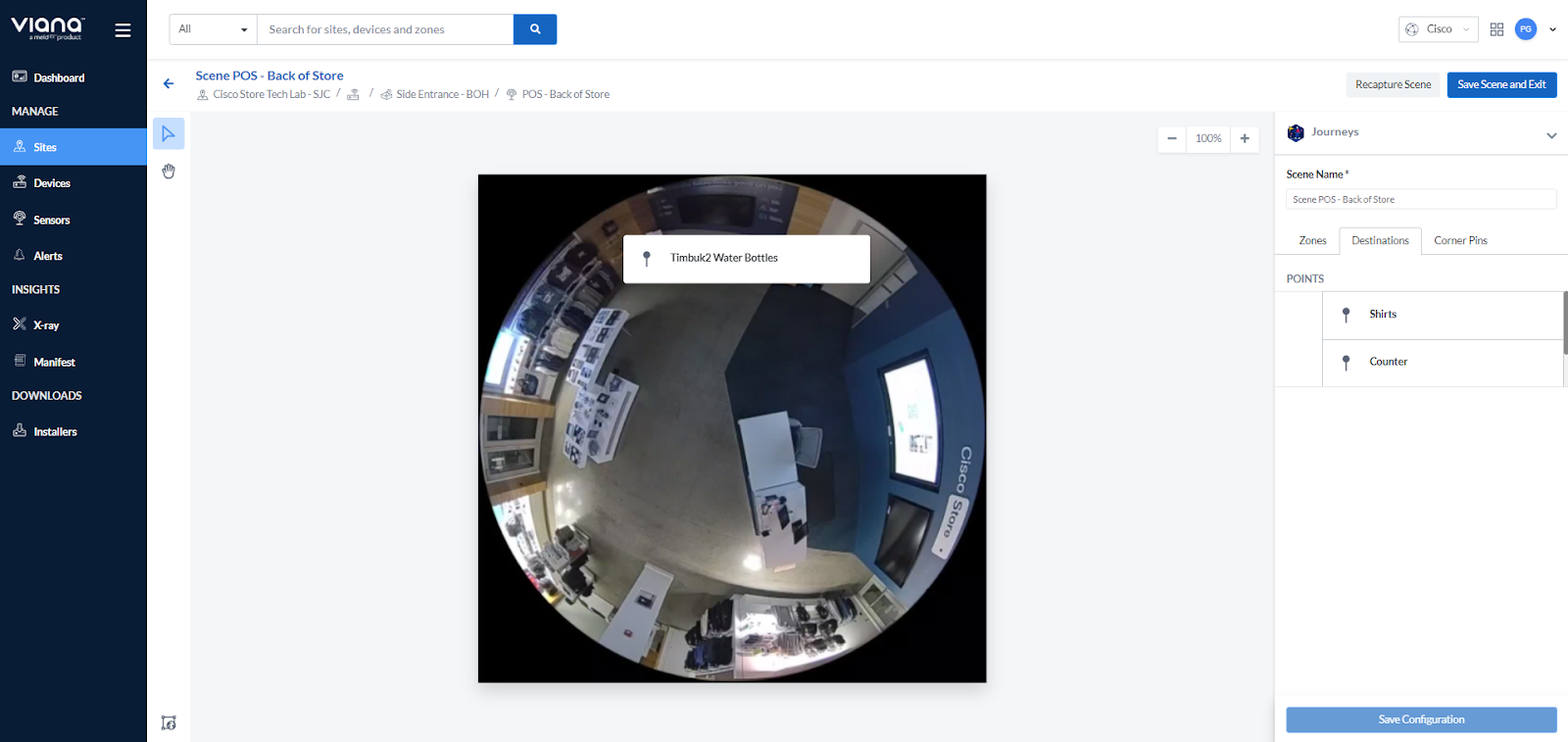The image size is (1568, 742).
Task: Select the pointer arrow tool
Action: point(169,133)
